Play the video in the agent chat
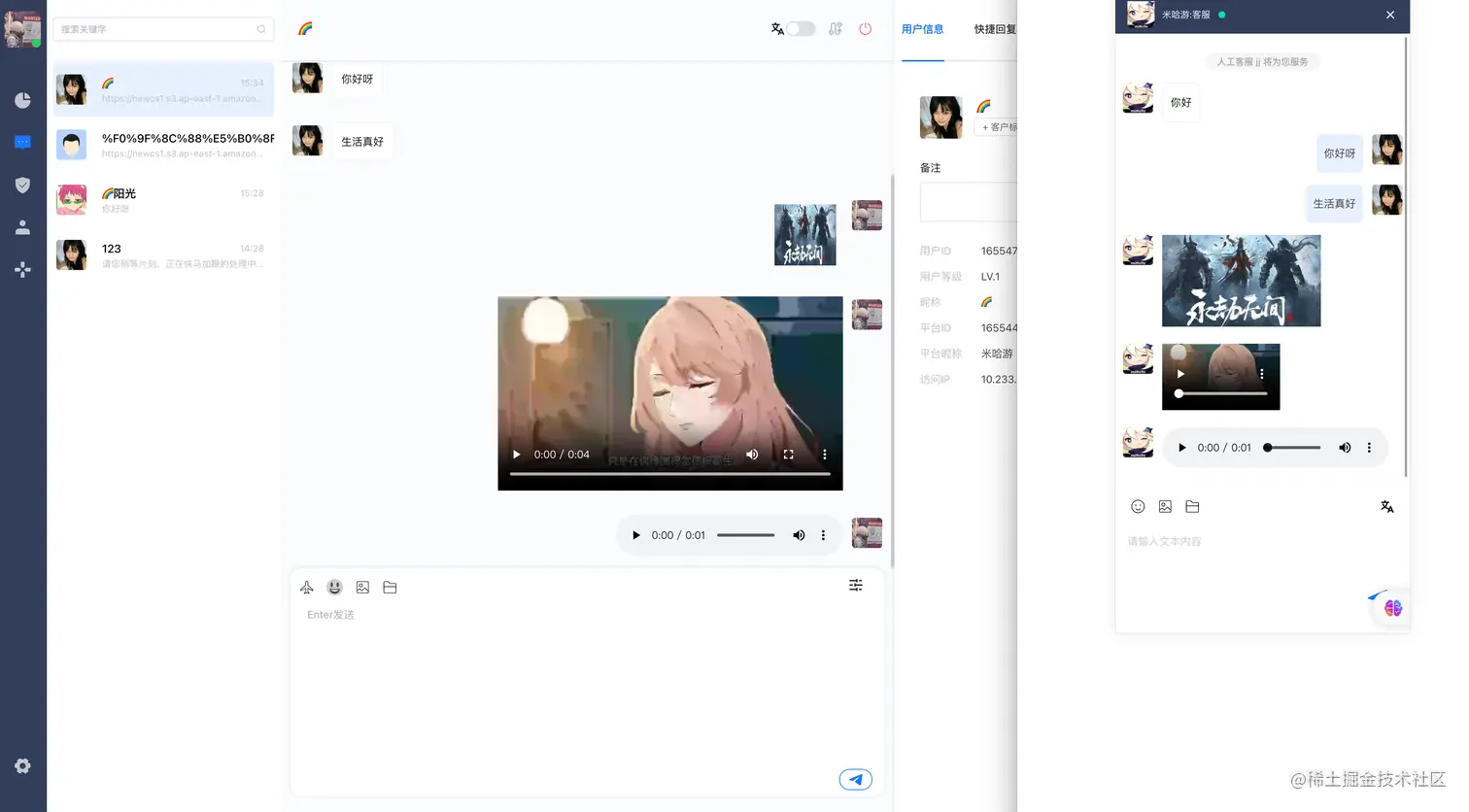 [x=517, y=455]
